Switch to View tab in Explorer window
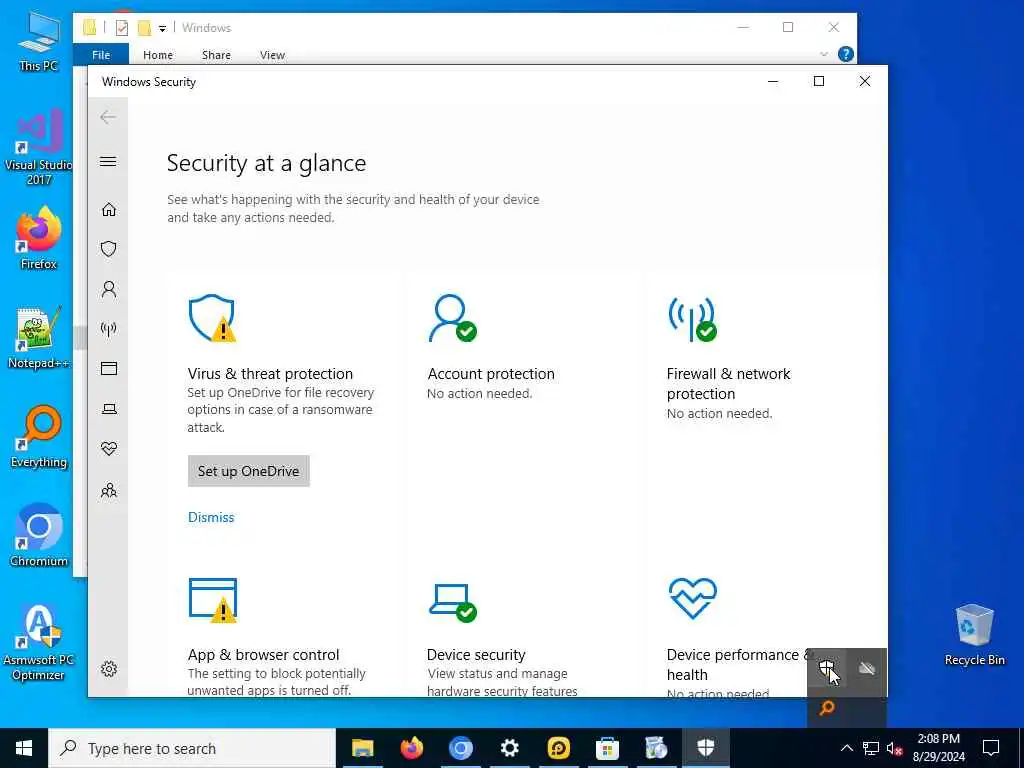Viewport: 1024px width, 768px height. [x=272, y=55]
